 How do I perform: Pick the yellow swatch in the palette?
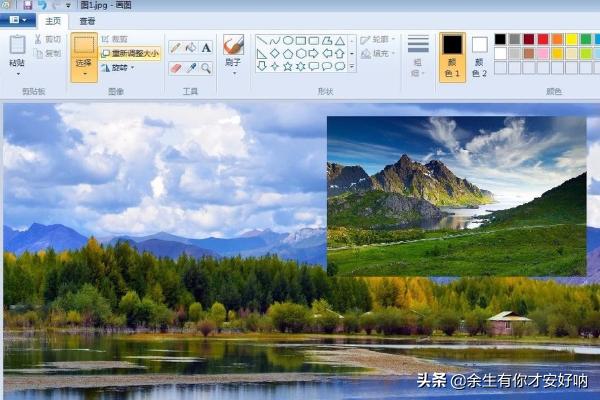point(572,39)
